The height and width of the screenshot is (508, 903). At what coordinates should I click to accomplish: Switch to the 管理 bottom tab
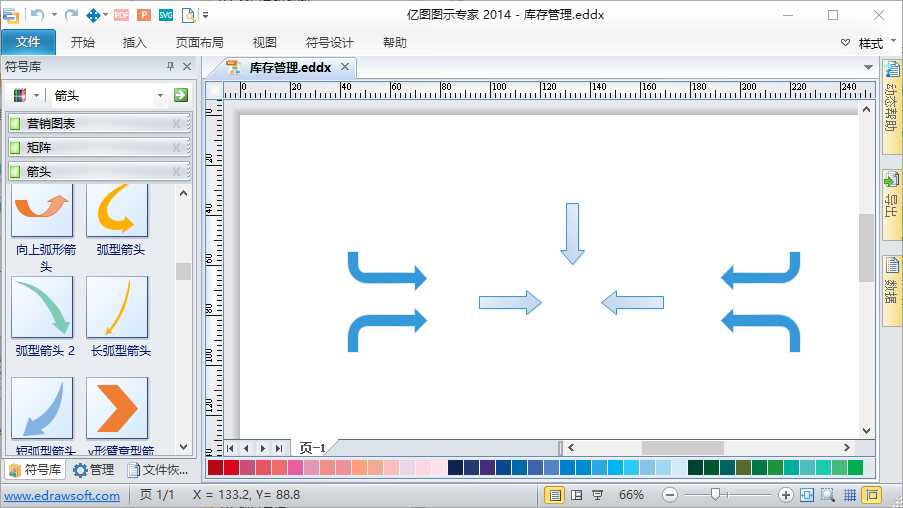pos(94,470)
